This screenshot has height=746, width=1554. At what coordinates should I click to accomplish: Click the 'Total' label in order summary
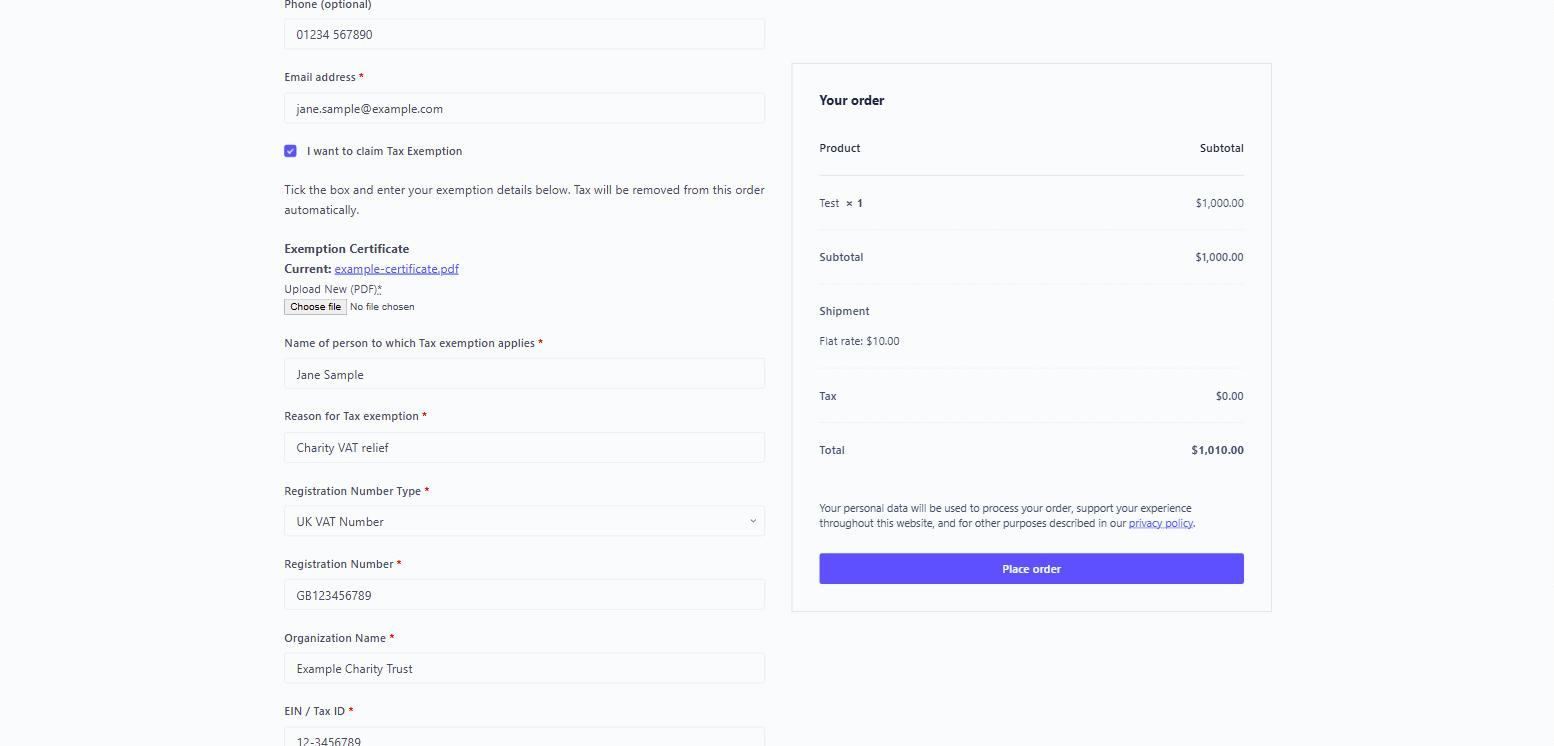pos(832,450)
